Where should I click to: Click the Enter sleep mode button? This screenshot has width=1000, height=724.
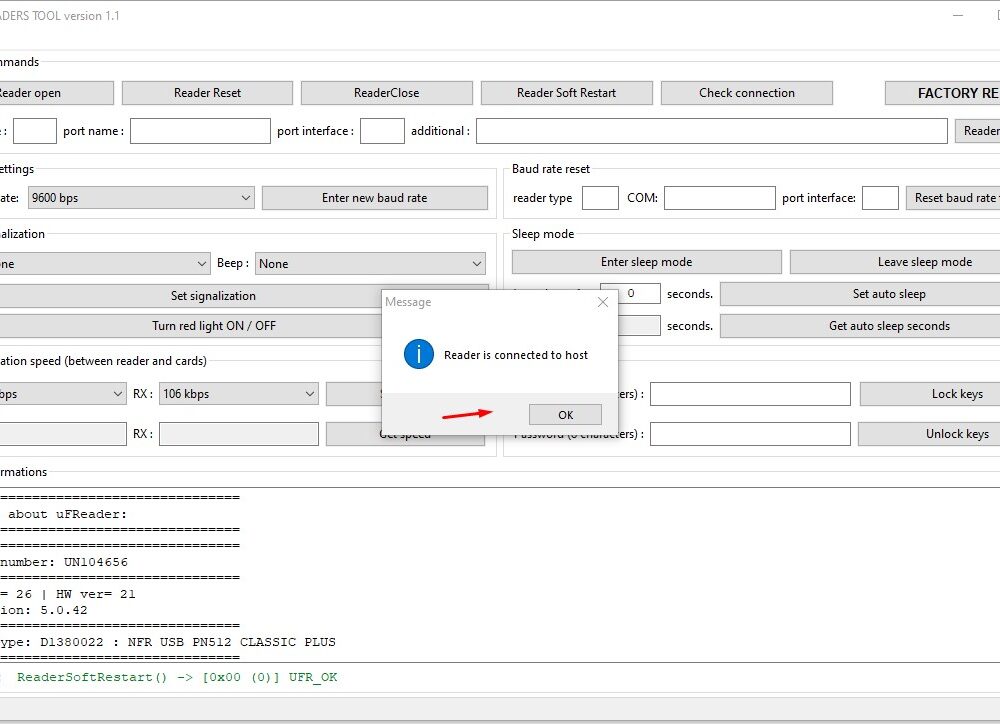(646, 262)
